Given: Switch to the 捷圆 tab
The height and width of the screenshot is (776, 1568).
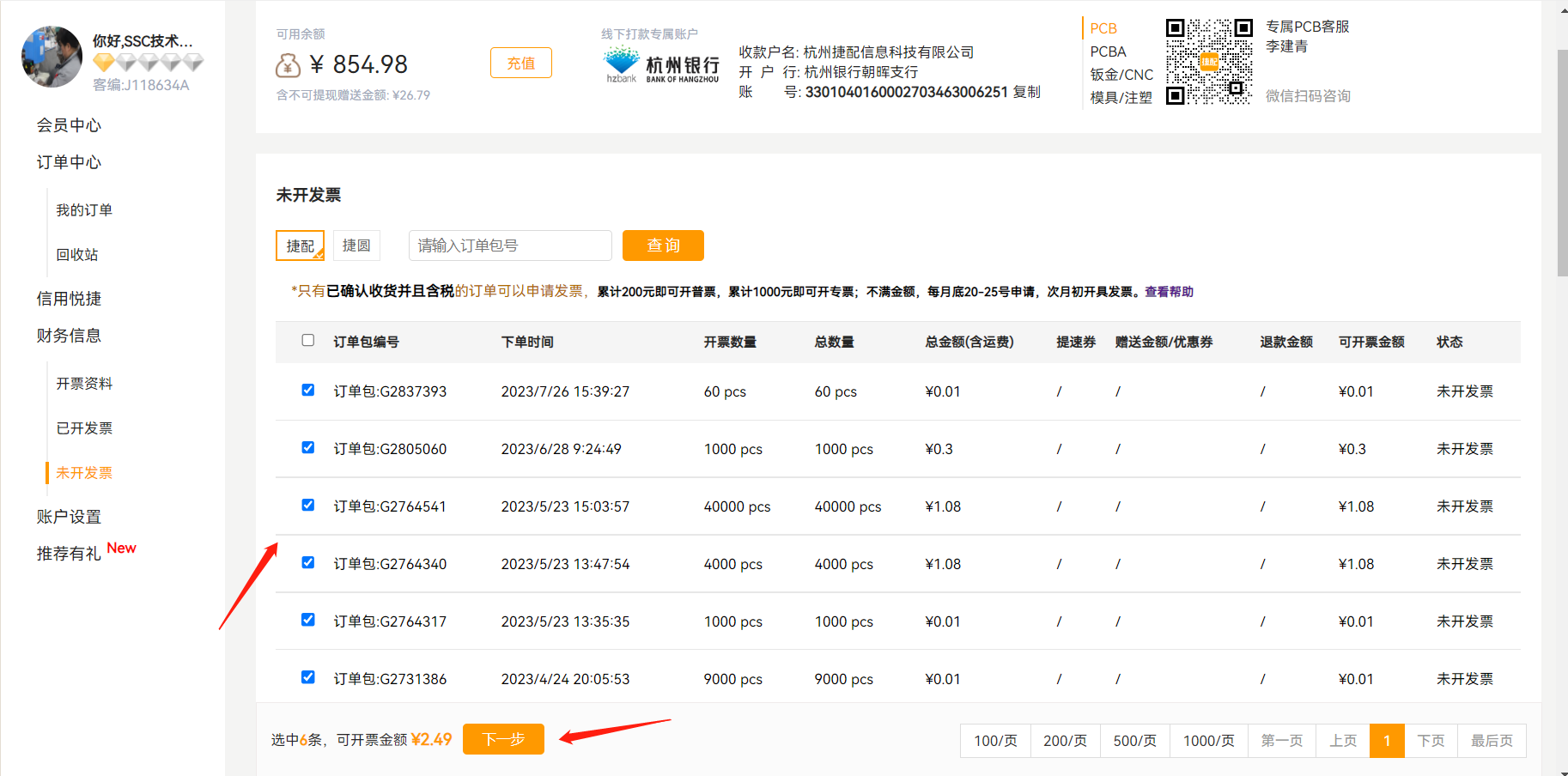Looking at the screenshot, I should 356,246.
